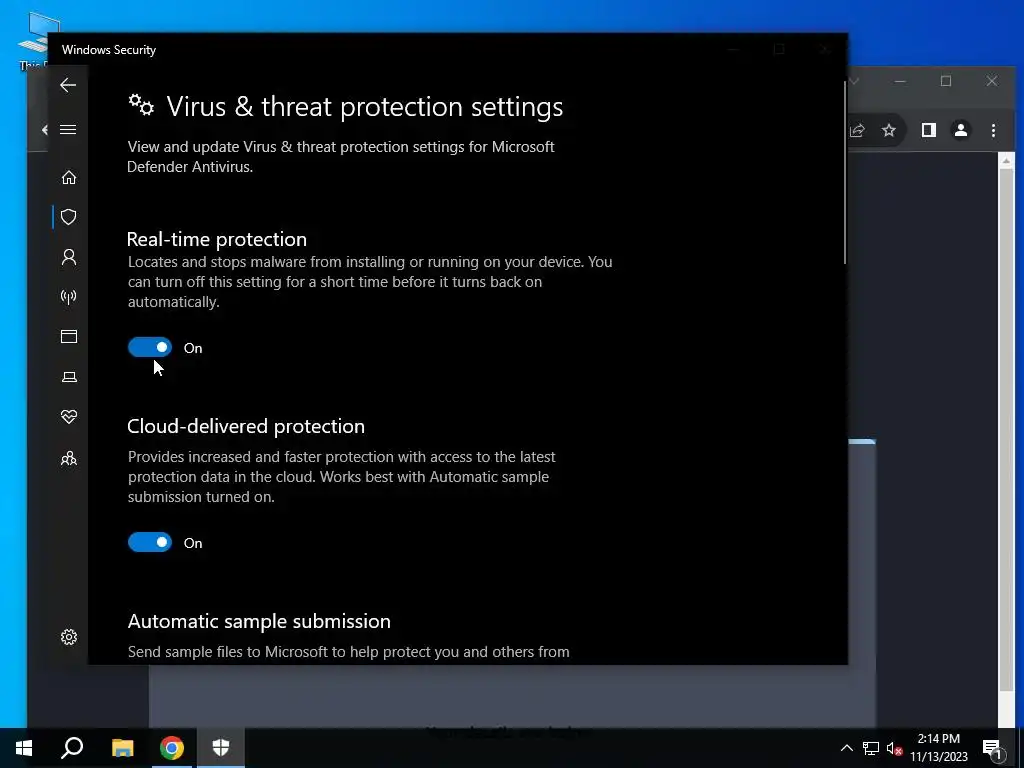Viewport: 1024px width, 768px height.
Task: Bookmark page with Chrome star icon
Action: [889, 131]
